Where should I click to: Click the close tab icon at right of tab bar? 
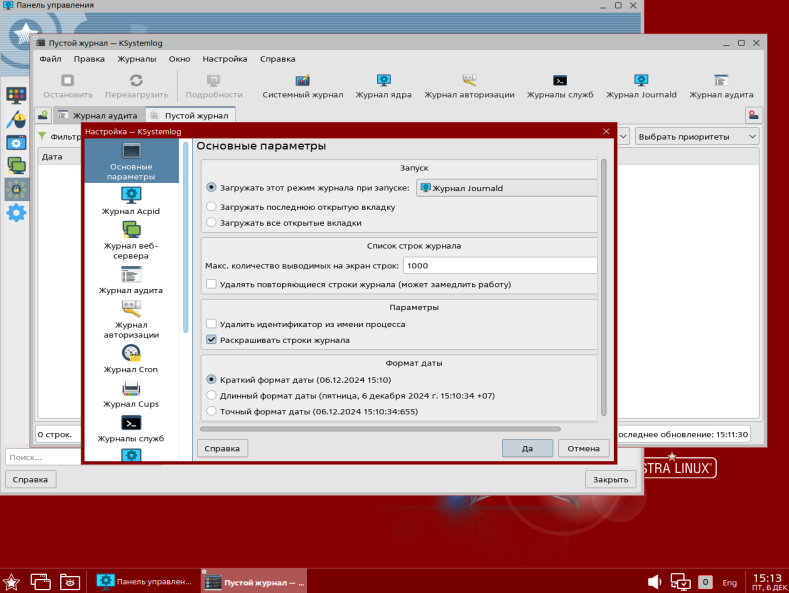753,115
